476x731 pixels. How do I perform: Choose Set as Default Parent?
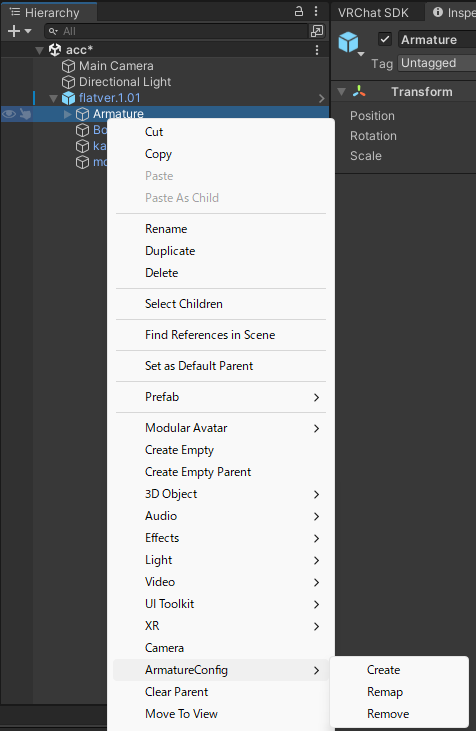tap(221, 366)
